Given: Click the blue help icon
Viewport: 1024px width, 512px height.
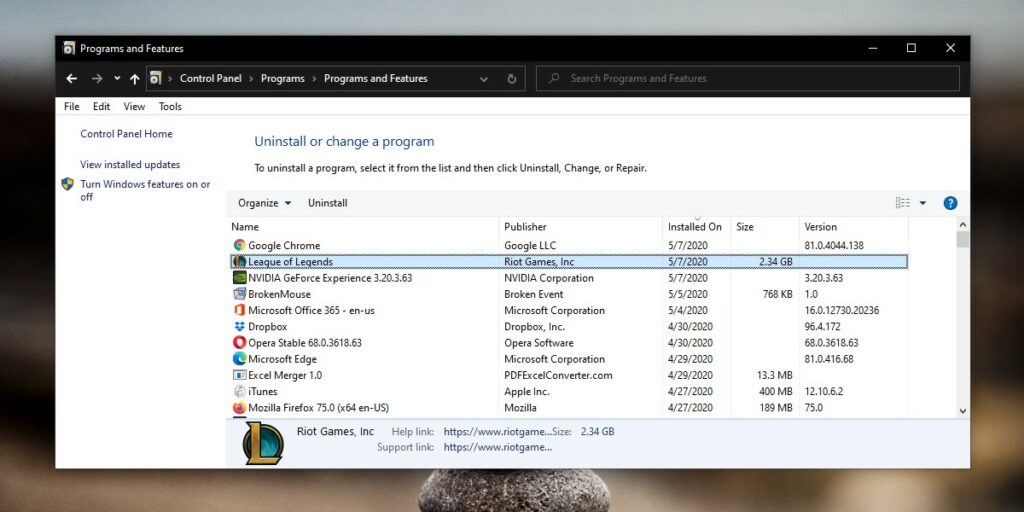Looking at the screenshot, I should 950,203.
